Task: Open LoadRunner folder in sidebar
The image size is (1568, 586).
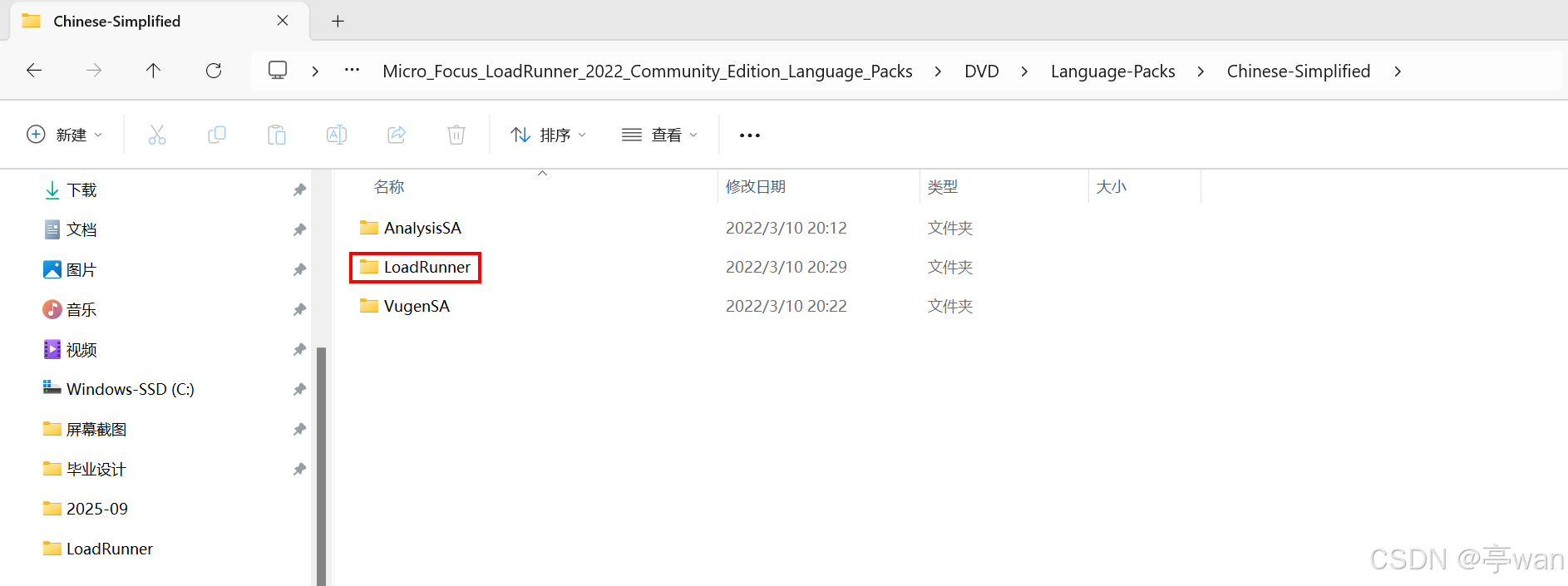Action: coord(110,549)
